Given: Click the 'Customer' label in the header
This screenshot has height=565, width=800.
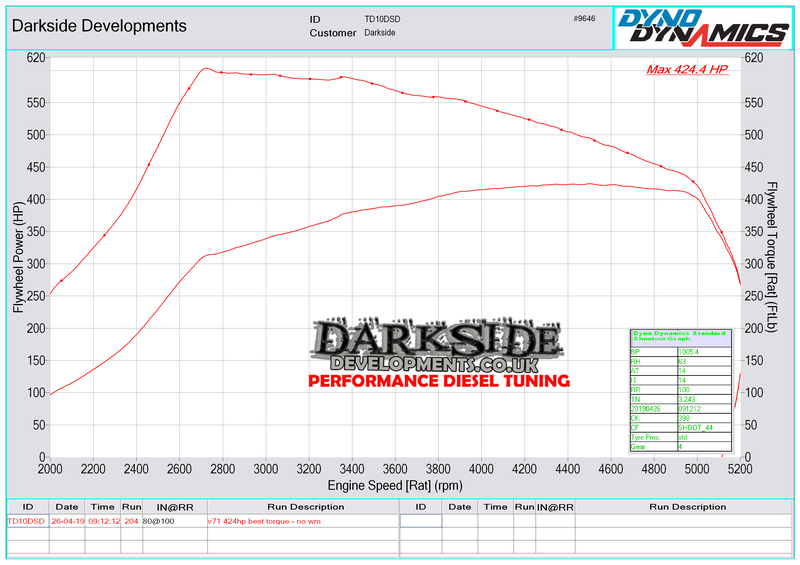Looking at the screenshot, I should (x=333, y=33).
